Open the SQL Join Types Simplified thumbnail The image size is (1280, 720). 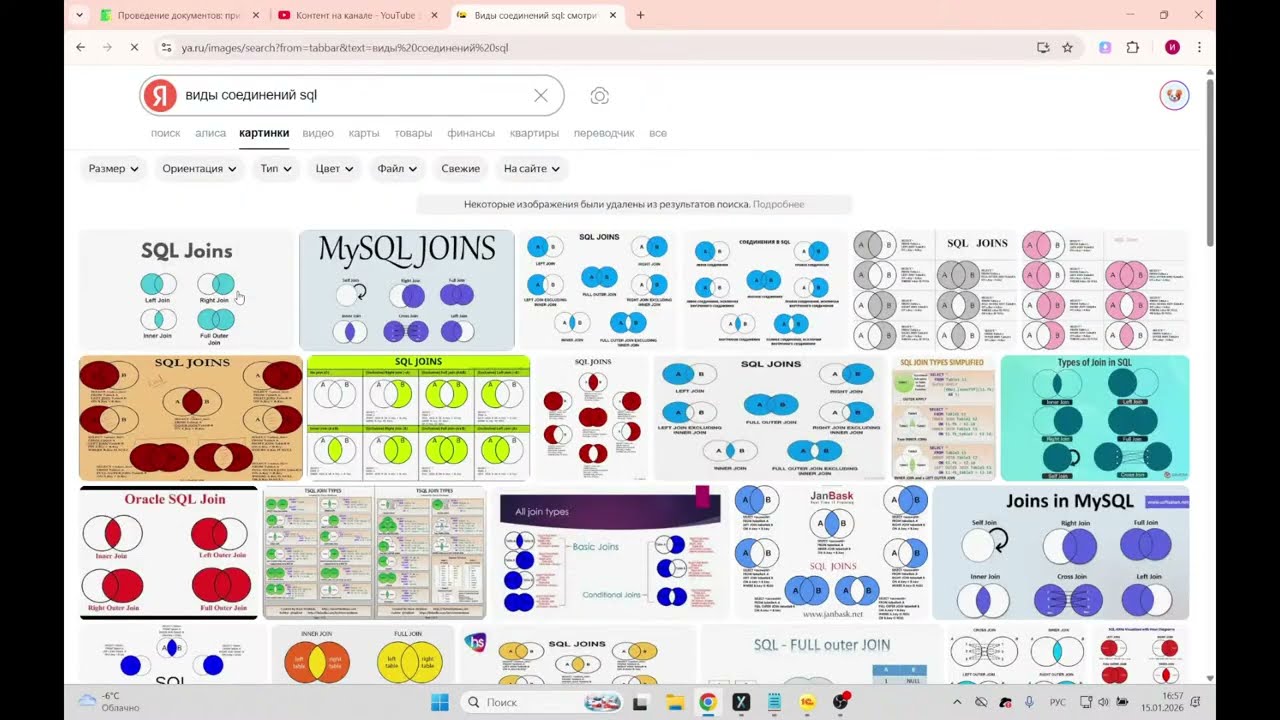point(944,418)
